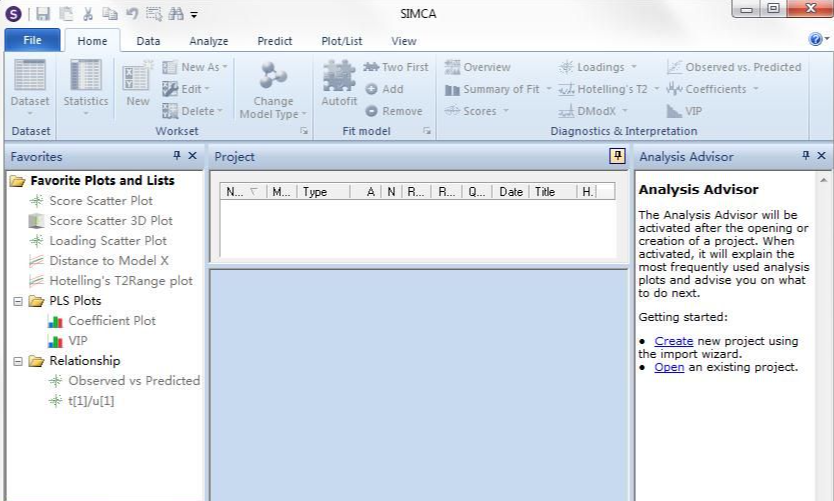
Task: Click the Find binoculars icon
Action: tap(176, 14)
